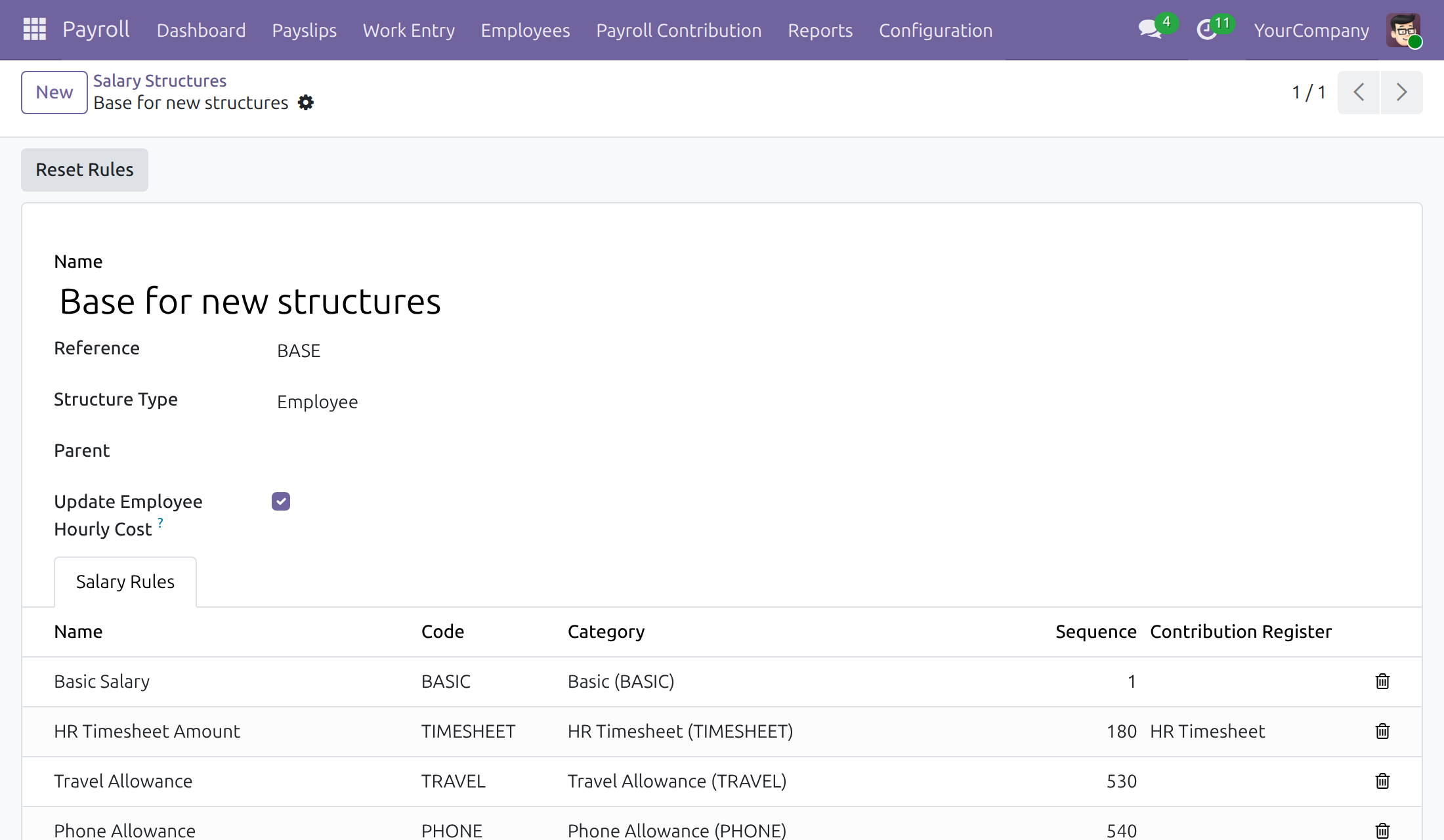Click the HR Timesheet contribution register cell

(x=1207, y=731)
